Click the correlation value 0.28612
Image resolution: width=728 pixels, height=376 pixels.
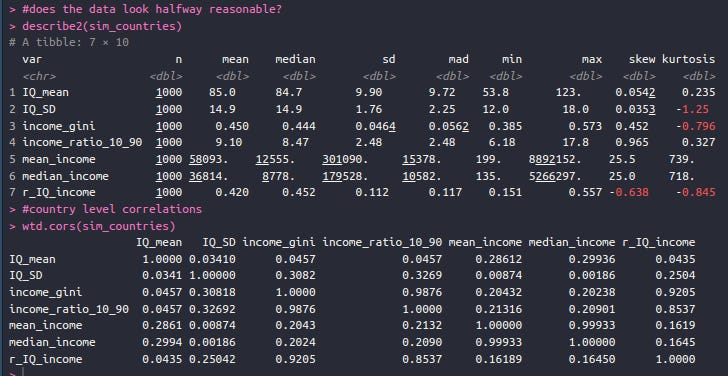coord(498,259)
